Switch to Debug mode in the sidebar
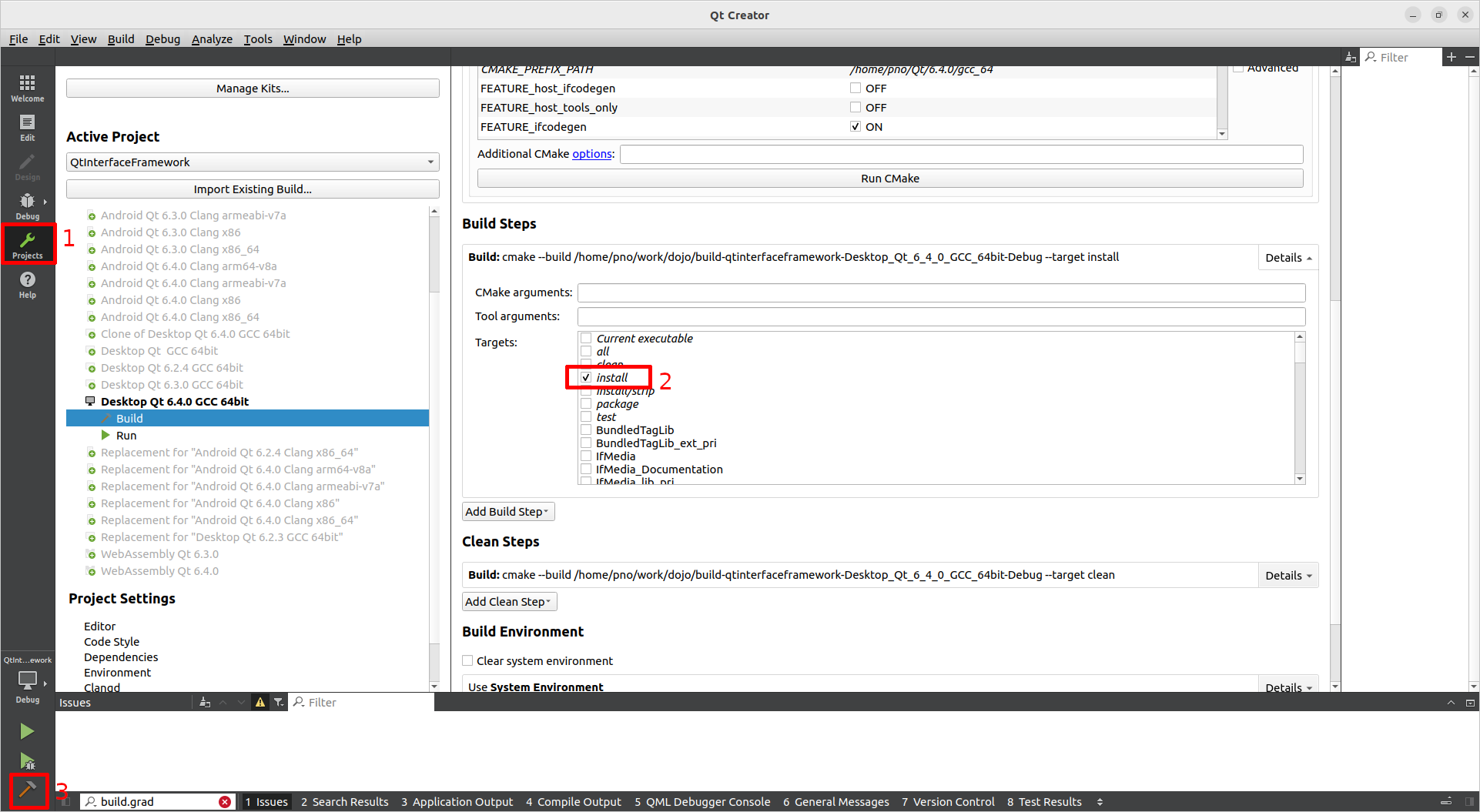Screen dimensions: 1480x812 coord(28,206)
